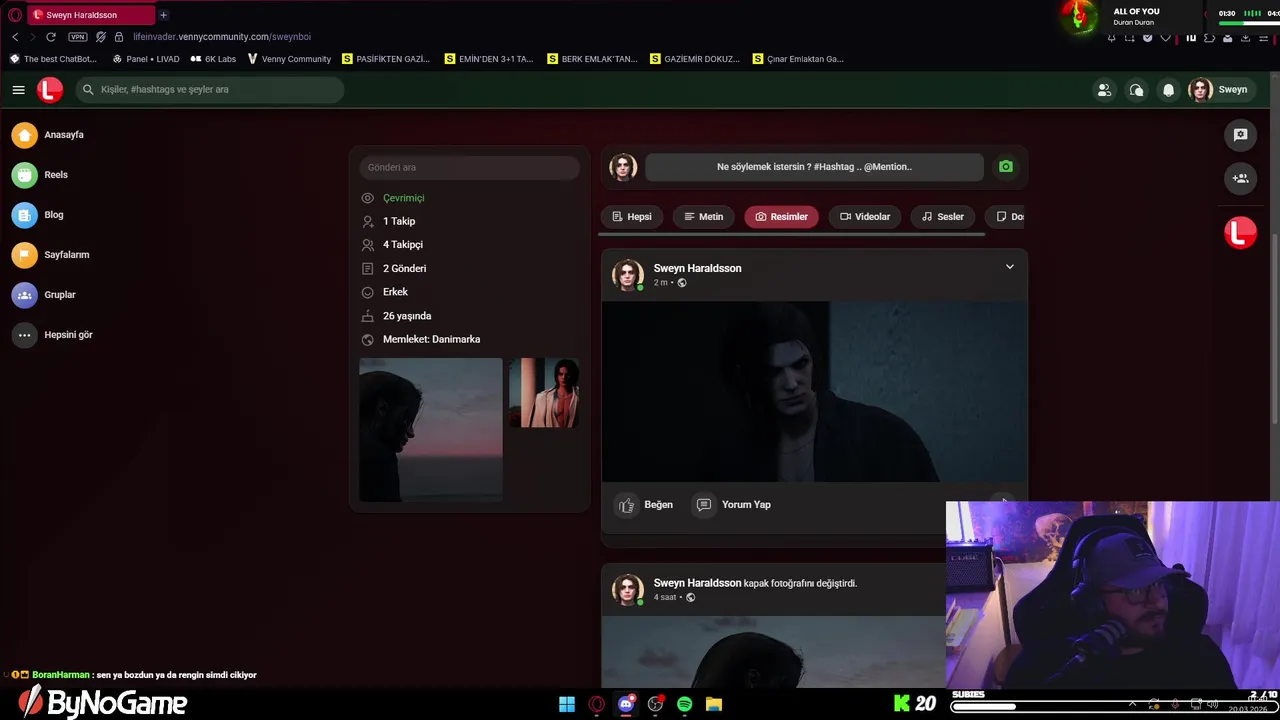Open the Windows Start button in the taskbar
This screenshot has height=720, width=1280.
[x=567, y=704]
